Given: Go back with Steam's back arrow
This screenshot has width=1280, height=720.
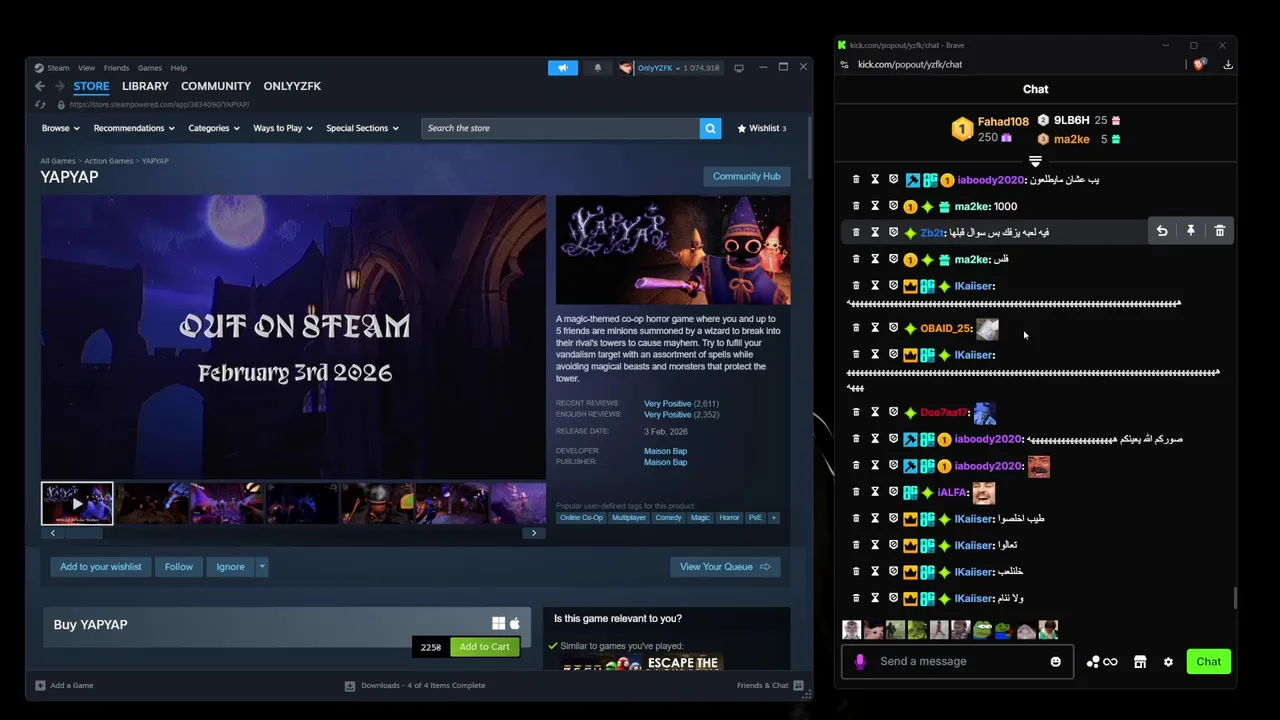Looking at the screenshot, I should [40, 86].
